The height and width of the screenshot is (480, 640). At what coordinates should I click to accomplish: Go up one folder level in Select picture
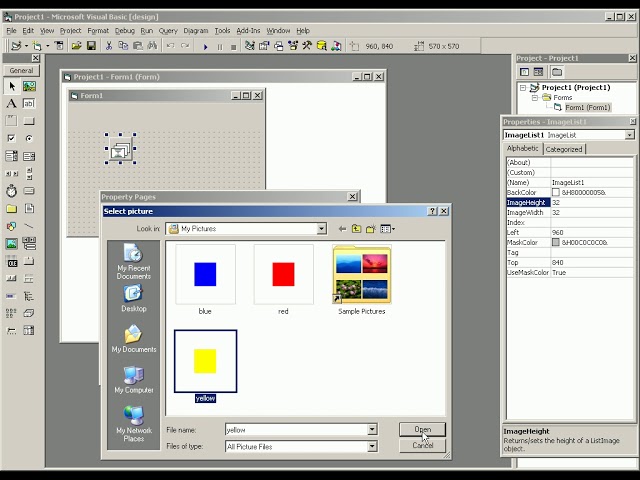point(356,229)
